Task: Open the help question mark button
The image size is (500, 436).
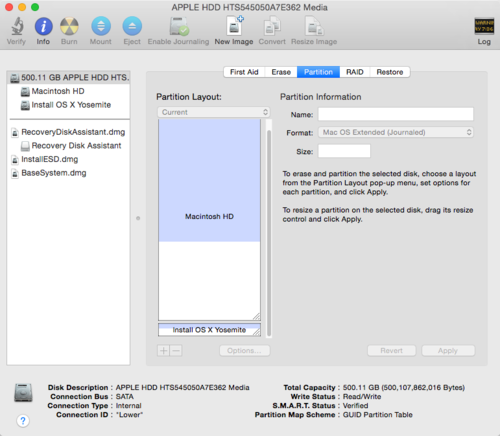Action: pyautogui.click(x=23, y=421)
